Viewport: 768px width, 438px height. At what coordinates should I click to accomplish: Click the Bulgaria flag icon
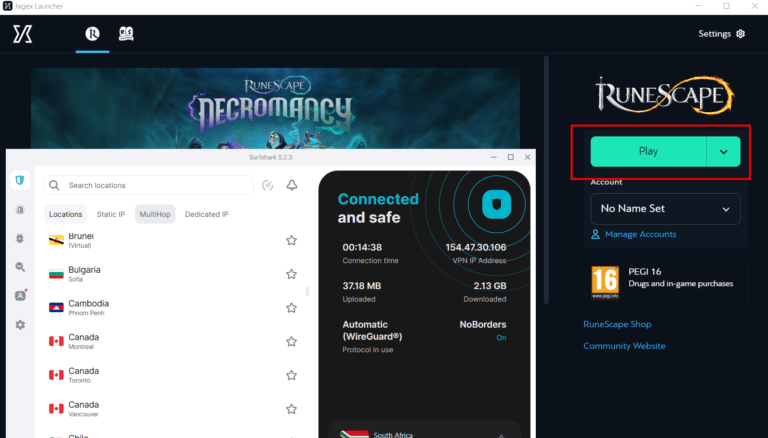click(56, 274)
